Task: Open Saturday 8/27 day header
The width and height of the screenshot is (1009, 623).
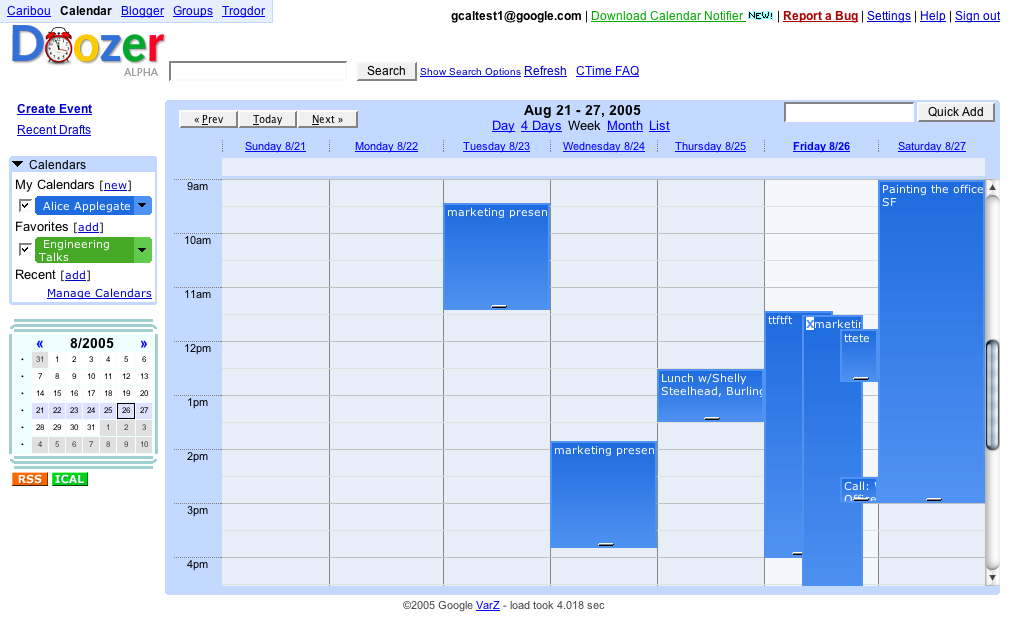Action: pyautogui.click(x=932, y=147)
